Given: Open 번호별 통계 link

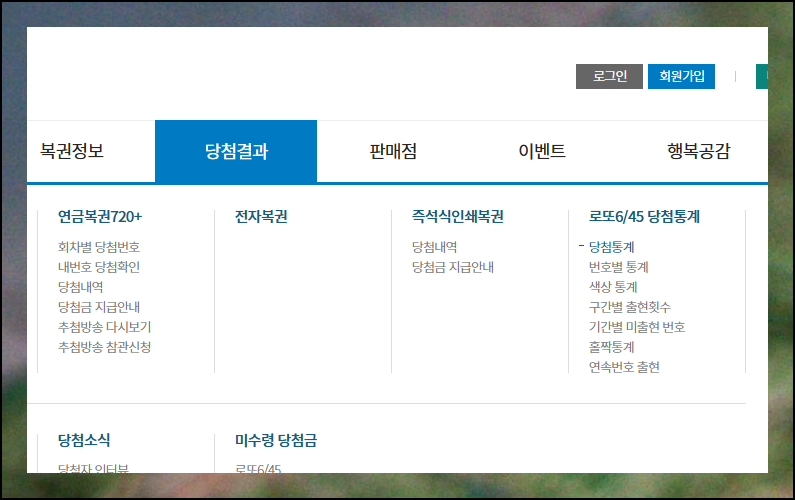Looking at the screenshot, I should click(x=619, y=267).
